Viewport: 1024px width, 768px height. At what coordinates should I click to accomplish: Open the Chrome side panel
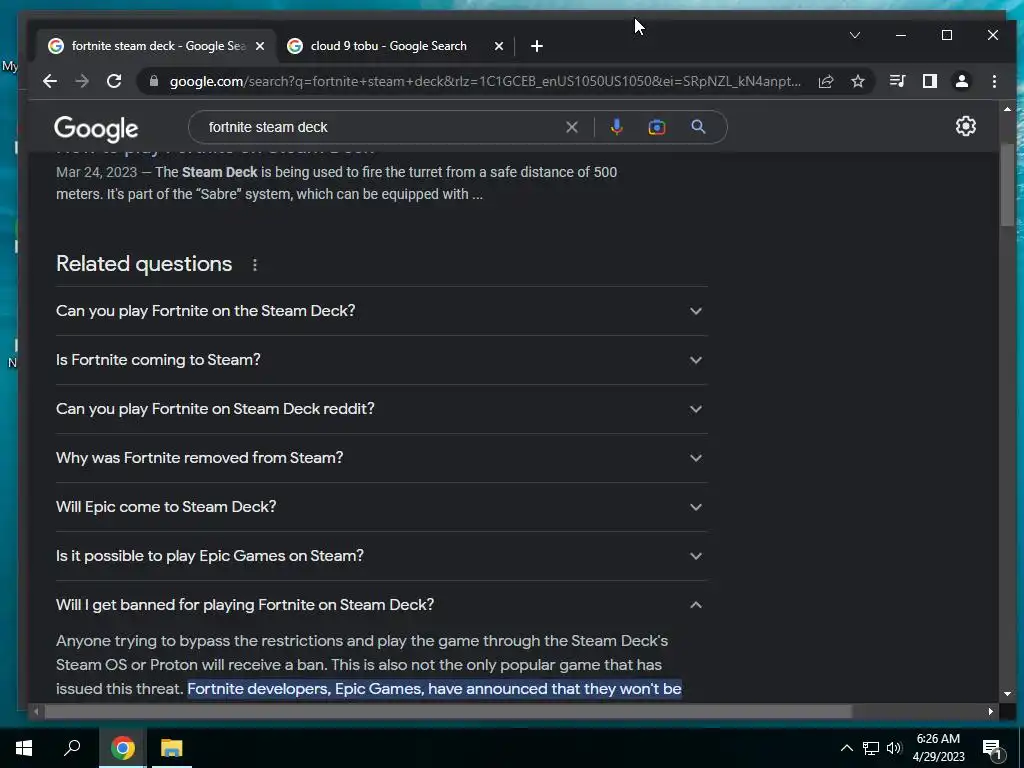(x=930, y=81)
